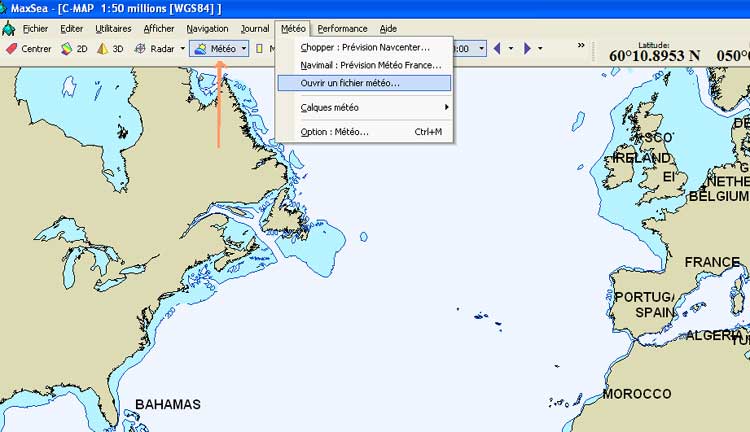Viewport: 750px width, 432px height.
Task: Click the right arrow to step forward
Action: (x=527, y=48)
